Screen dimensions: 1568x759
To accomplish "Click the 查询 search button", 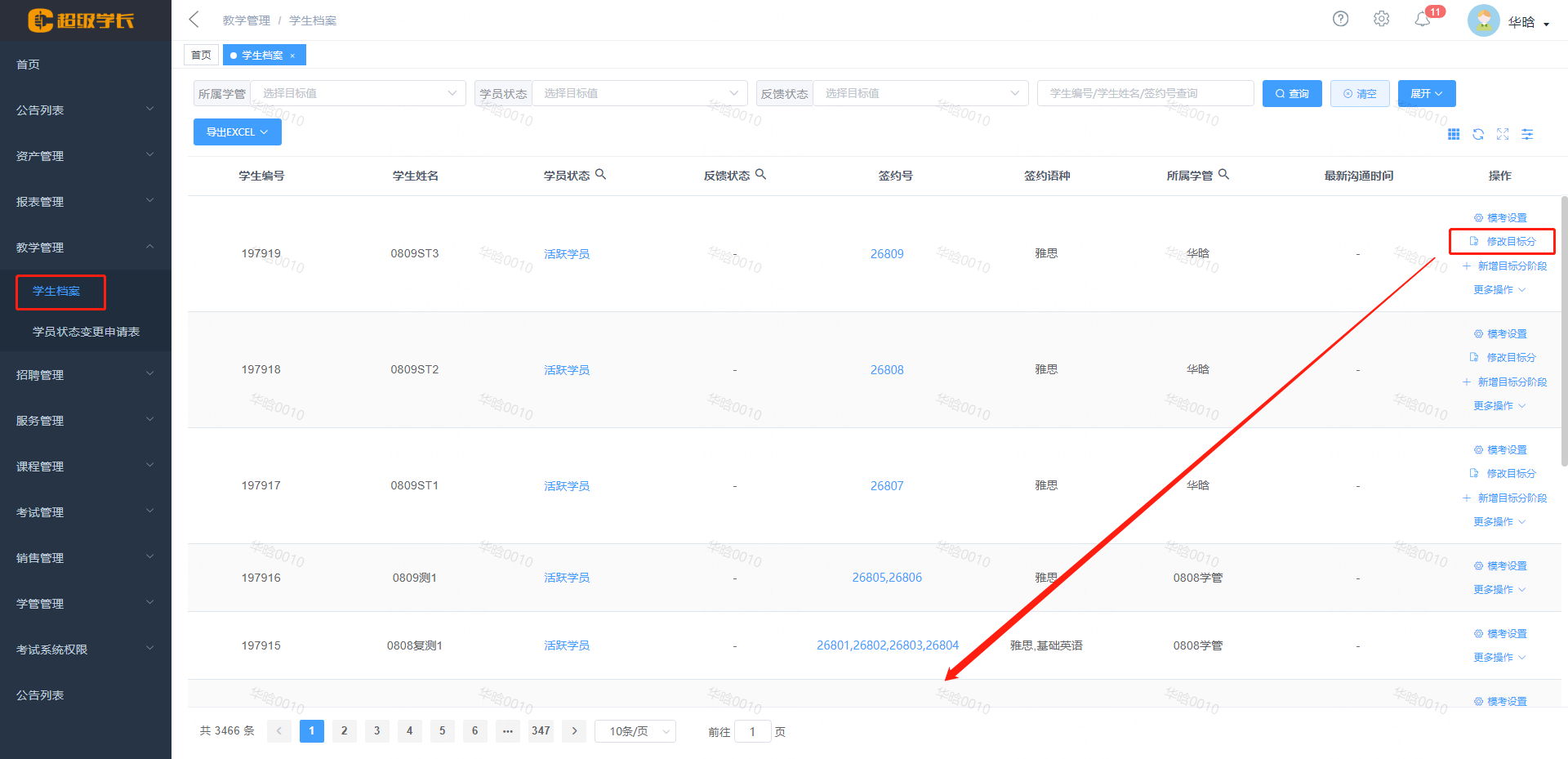I will [1291, 93].
